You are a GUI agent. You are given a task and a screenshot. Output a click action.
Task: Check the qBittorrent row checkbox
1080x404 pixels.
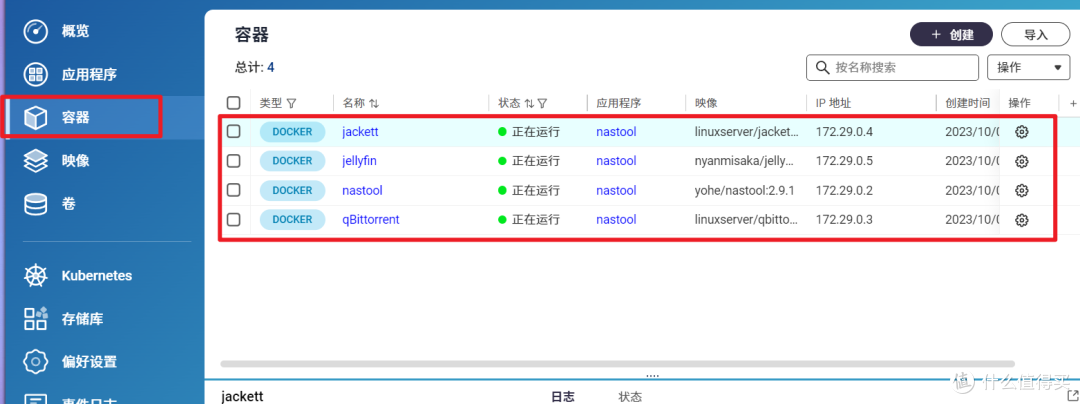(x=233, y=220)
